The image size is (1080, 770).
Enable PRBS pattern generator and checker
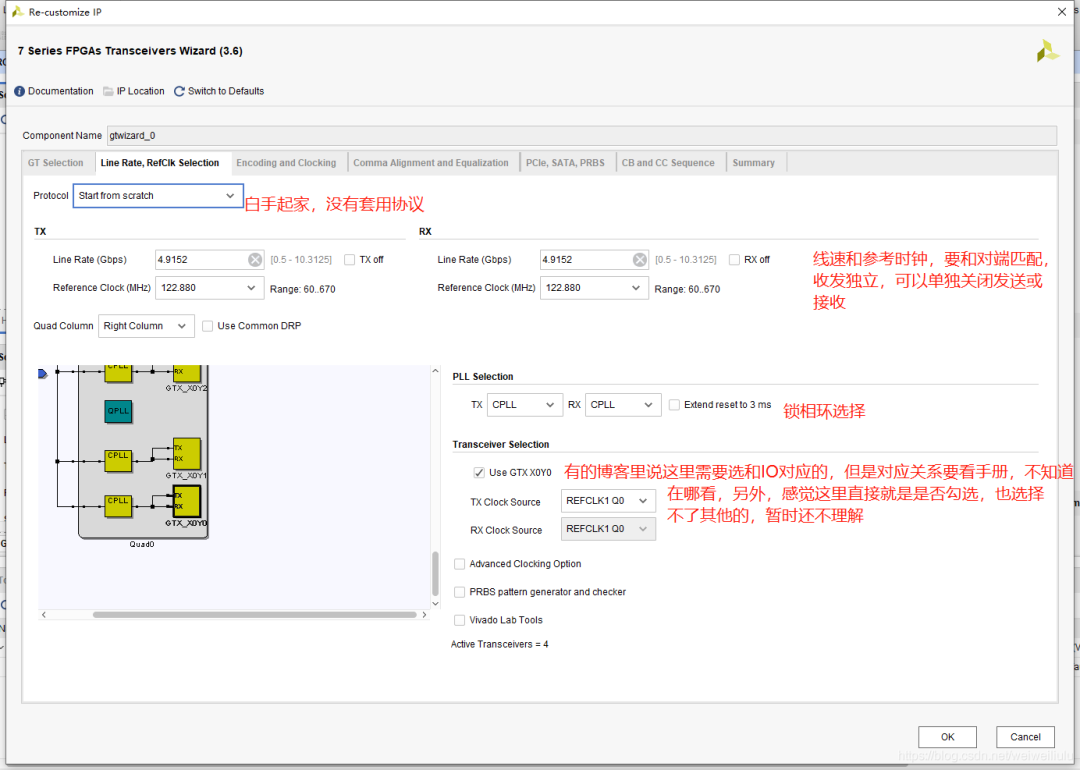coord(459,592)
